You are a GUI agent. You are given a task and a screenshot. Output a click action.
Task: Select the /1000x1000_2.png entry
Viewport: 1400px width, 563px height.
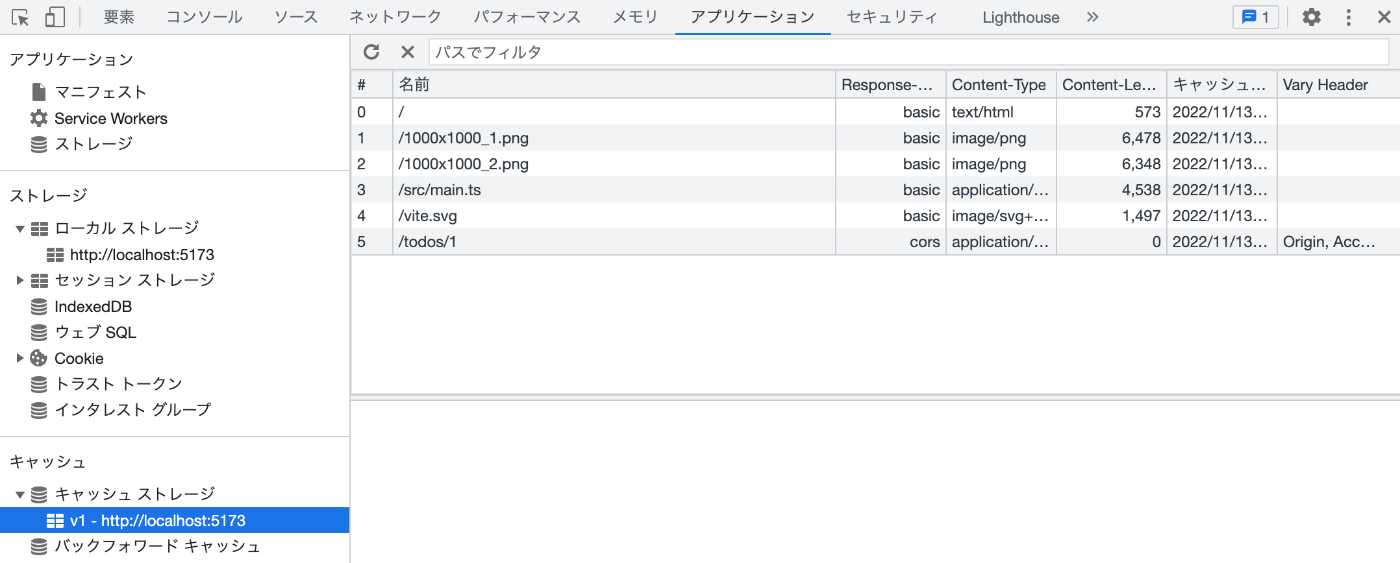[876, 164]
